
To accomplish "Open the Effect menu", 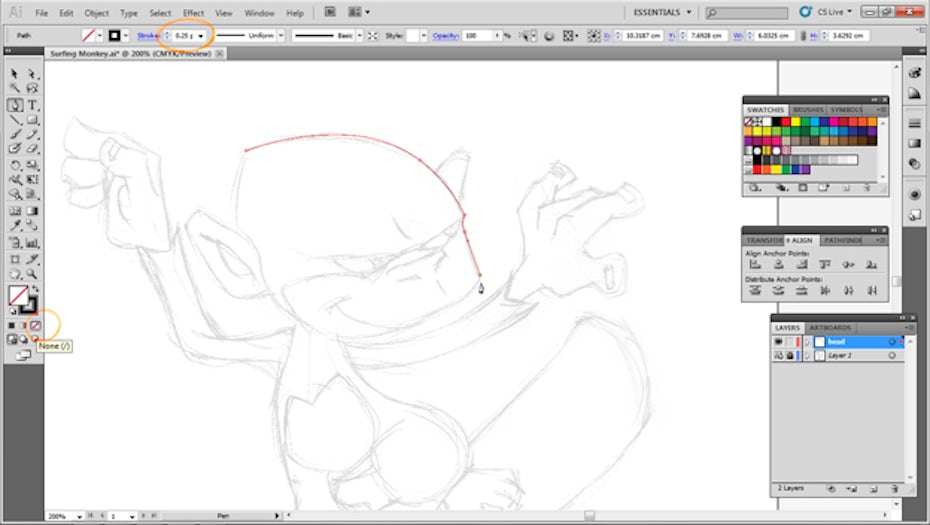I will pos(193,13).
